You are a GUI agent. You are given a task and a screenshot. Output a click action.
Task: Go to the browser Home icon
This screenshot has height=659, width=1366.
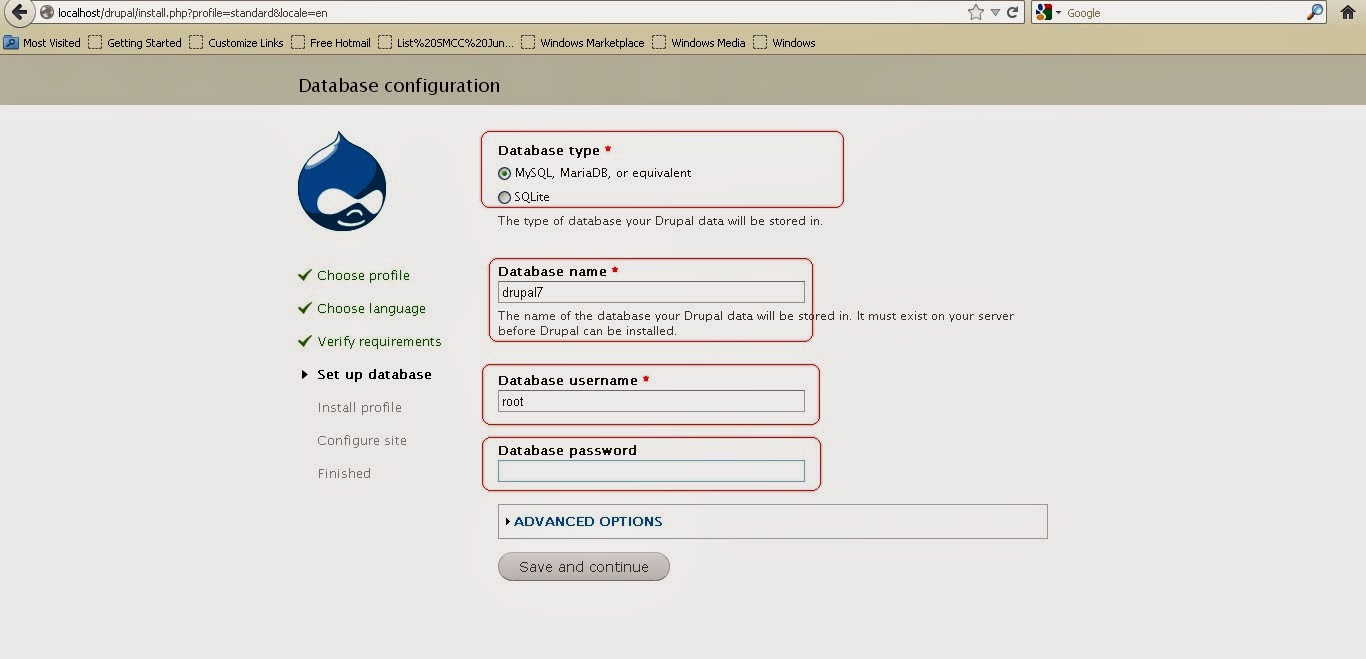1348,12
